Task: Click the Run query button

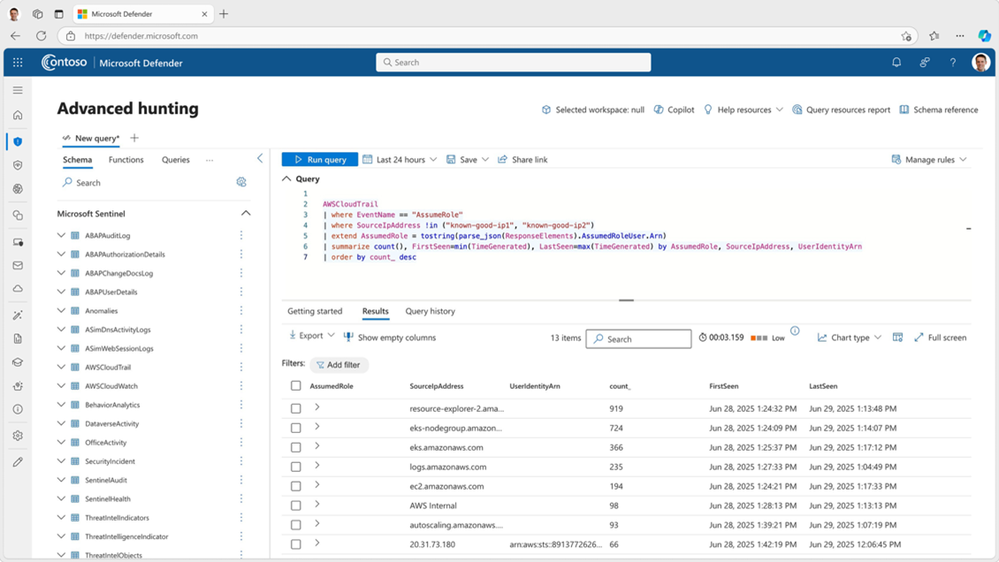Action: point(320,160)
